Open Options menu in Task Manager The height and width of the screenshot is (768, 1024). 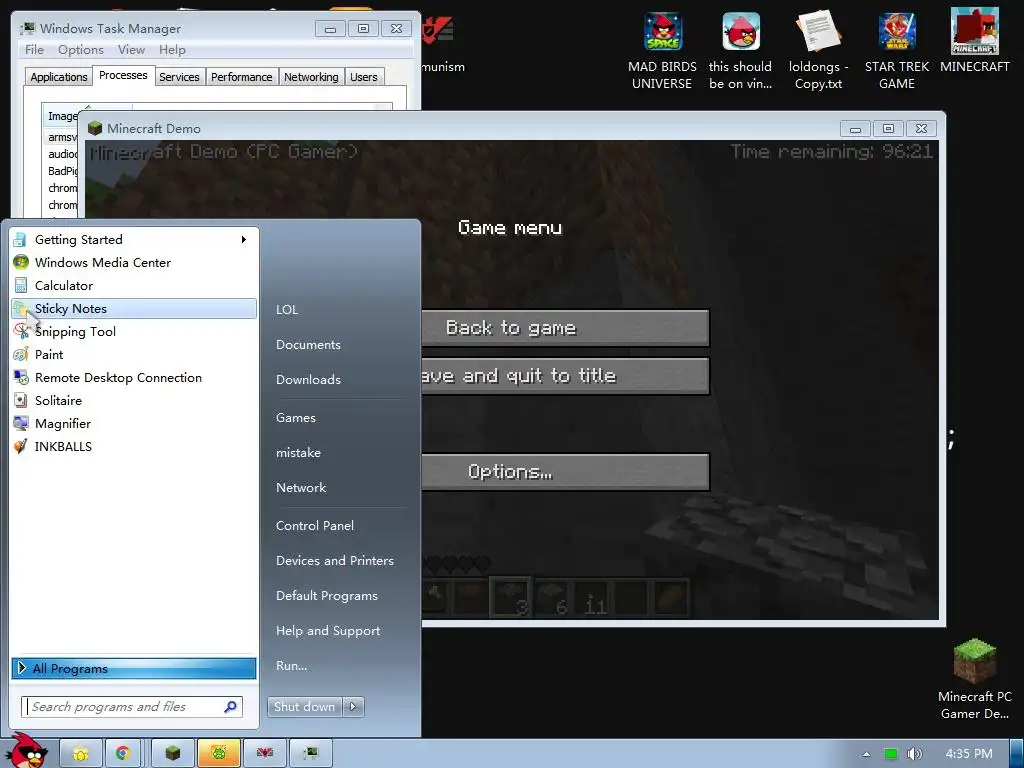pyautogui.click(x=80, y=50)
